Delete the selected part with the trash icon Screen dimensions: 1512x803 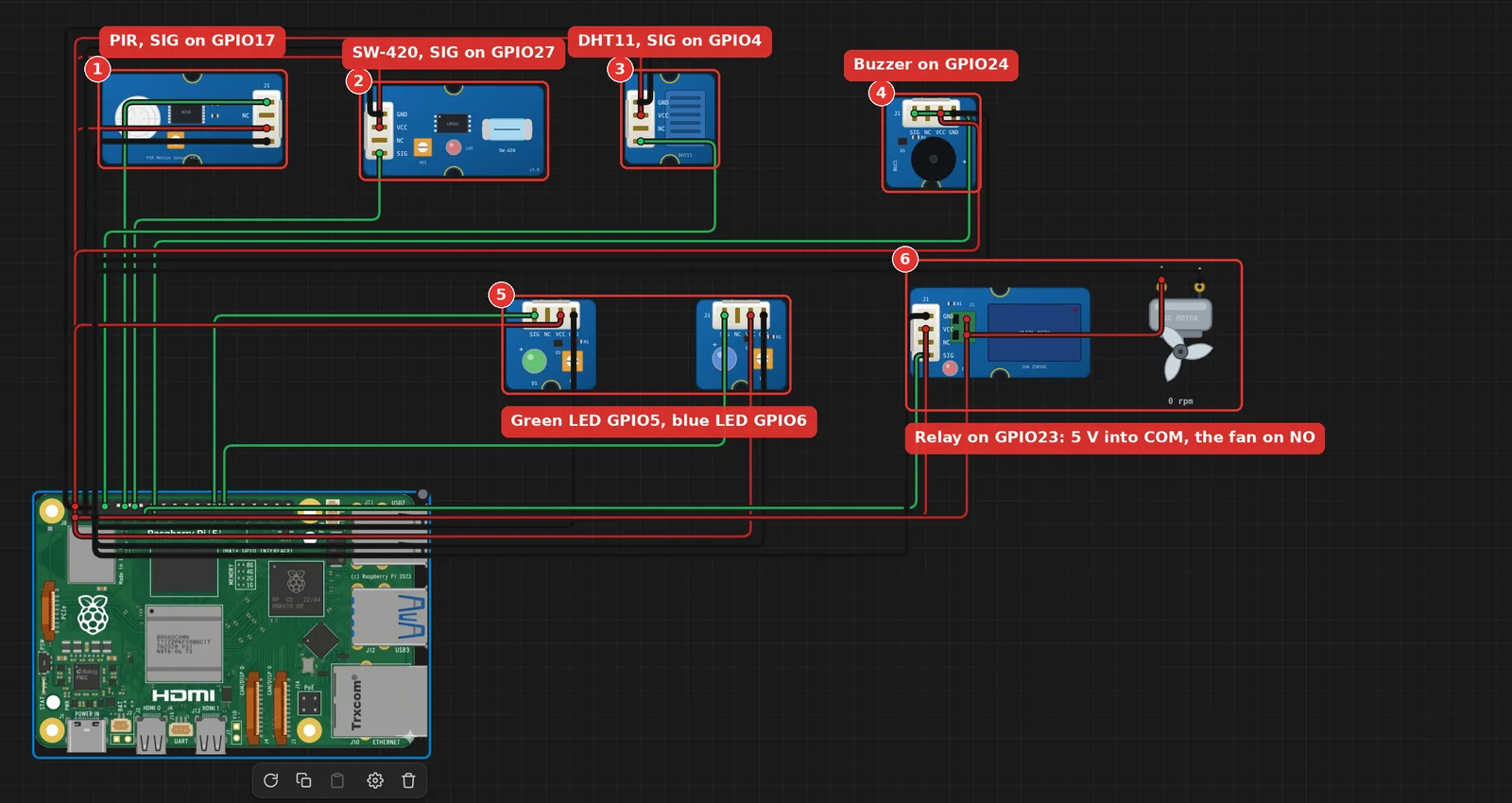408,780
